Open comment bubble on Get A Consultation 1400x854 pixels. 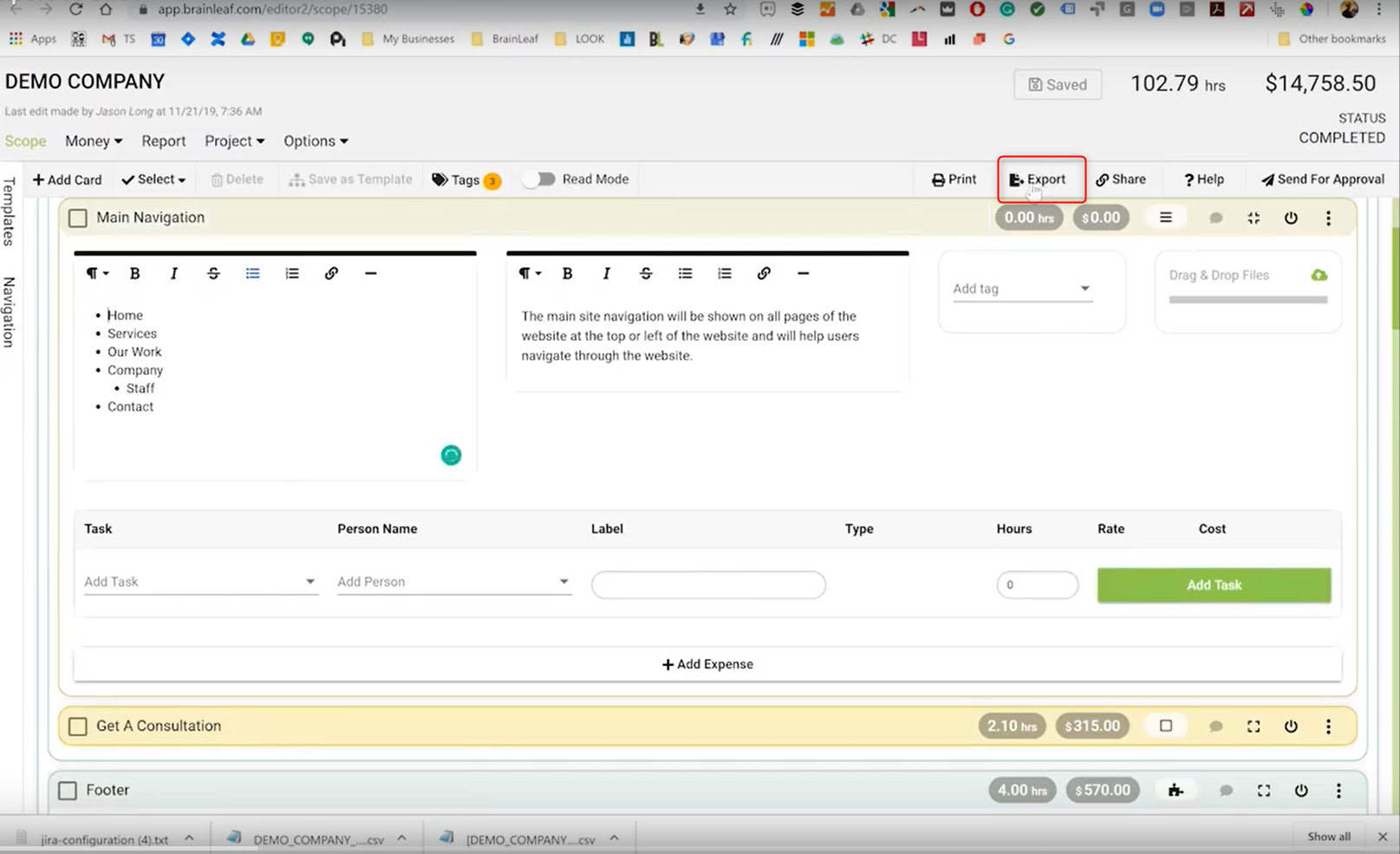[1215, 727]
